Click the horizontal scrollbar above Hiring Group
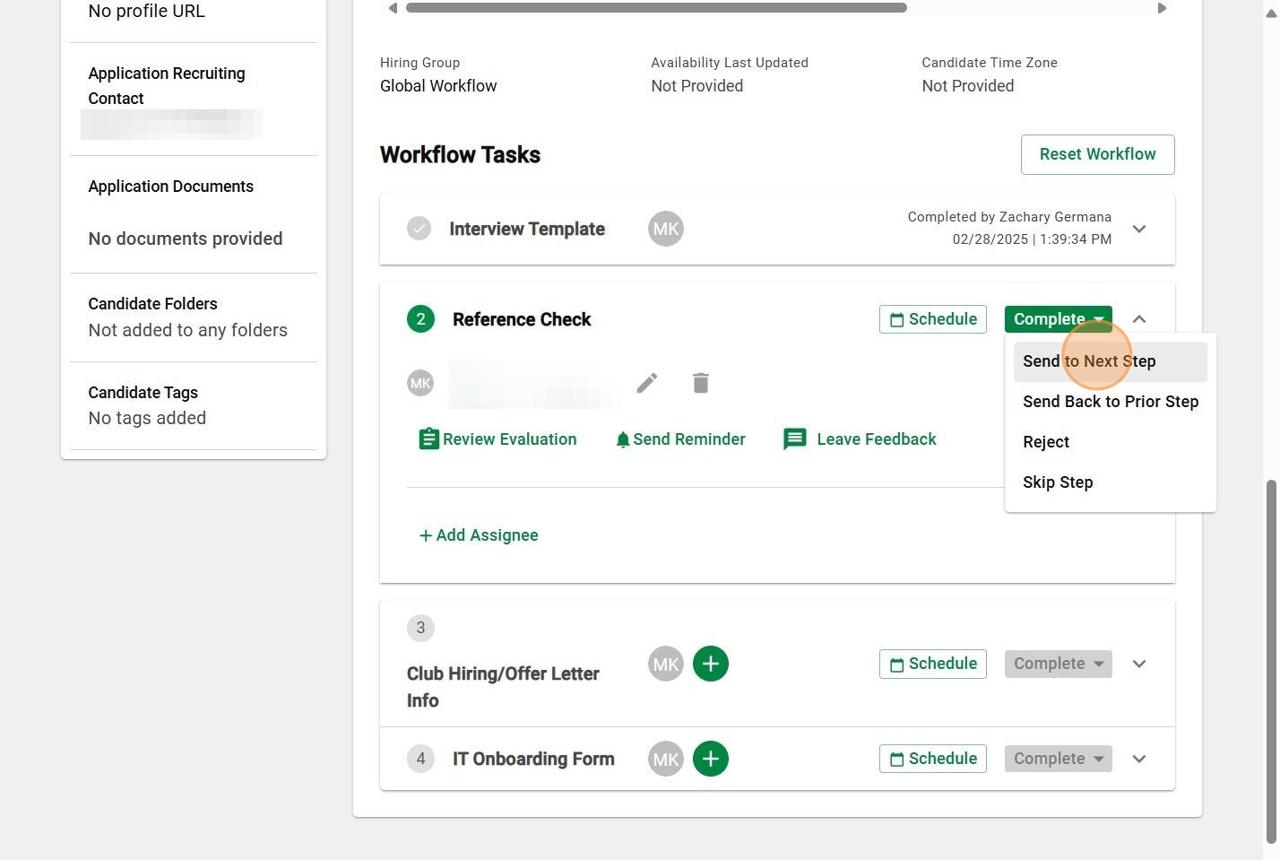 pos(656,8)
